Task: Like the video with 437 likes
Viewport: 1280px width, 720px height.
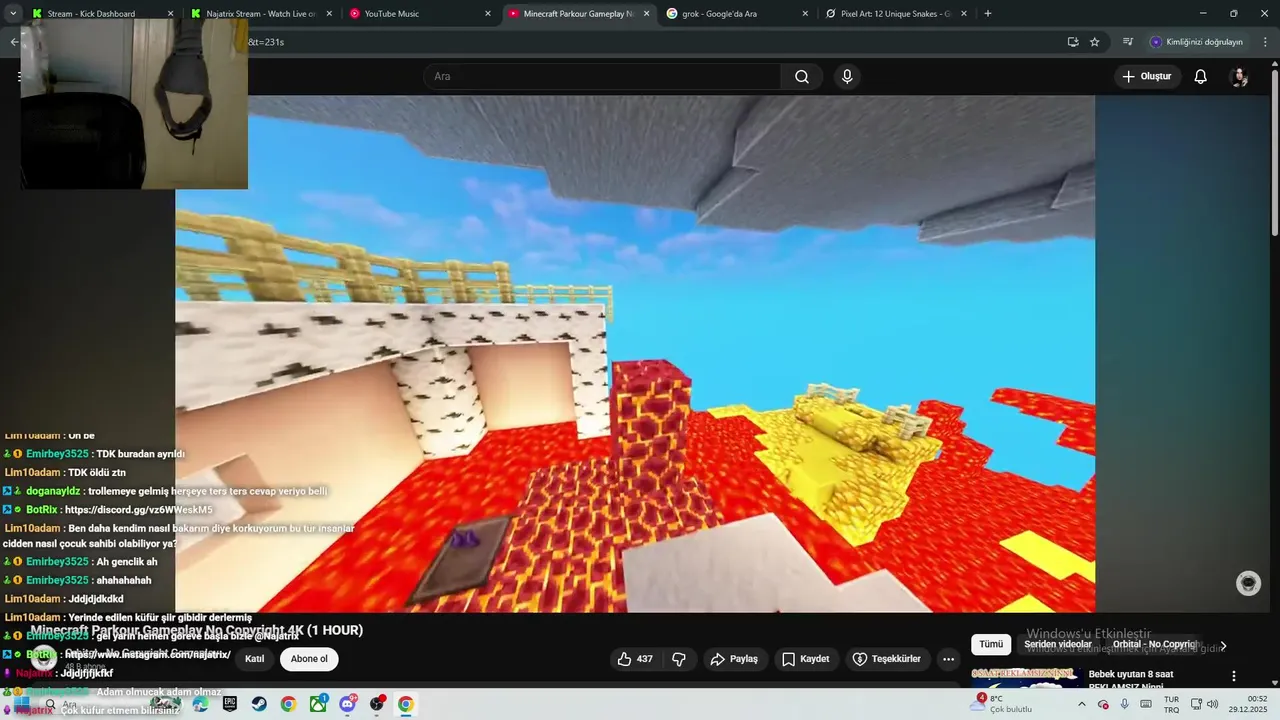Action: tap(635, 659)
